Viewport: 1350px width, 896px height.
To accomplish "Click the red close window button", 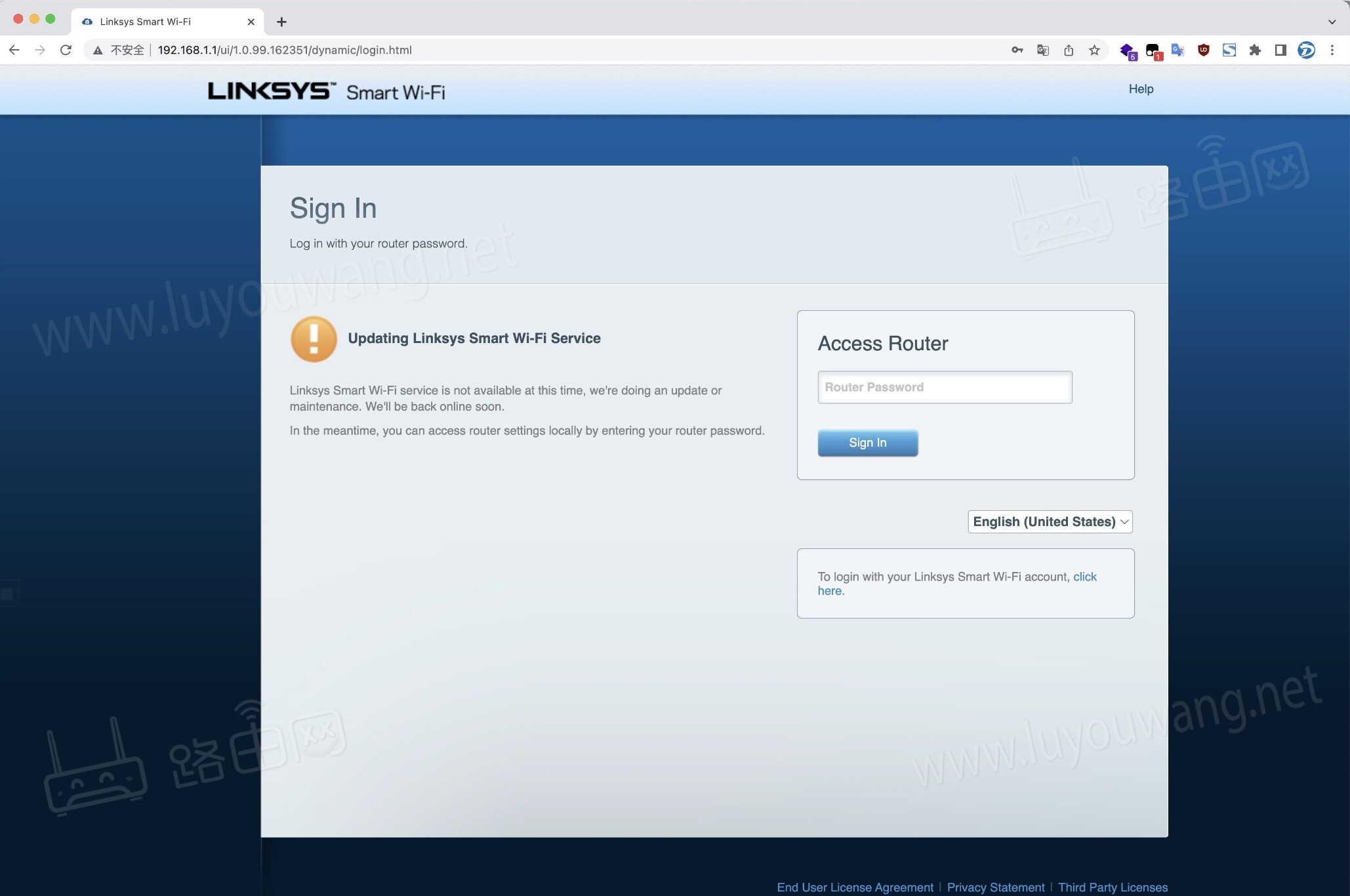I will (x=18, y=19).
